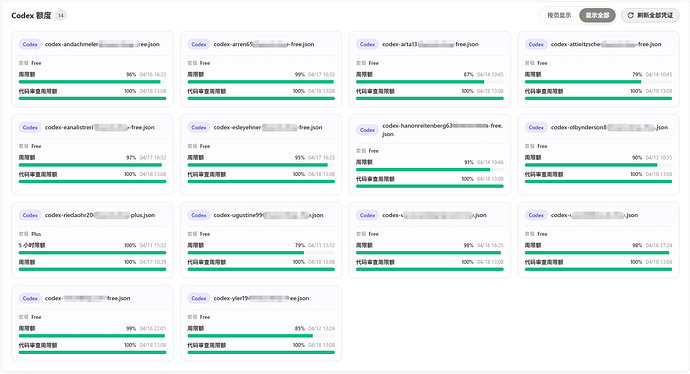Click the 85% weekly quota bar of codex-yler19
Screen dimensions: 690x374
[x=261, y=336]
